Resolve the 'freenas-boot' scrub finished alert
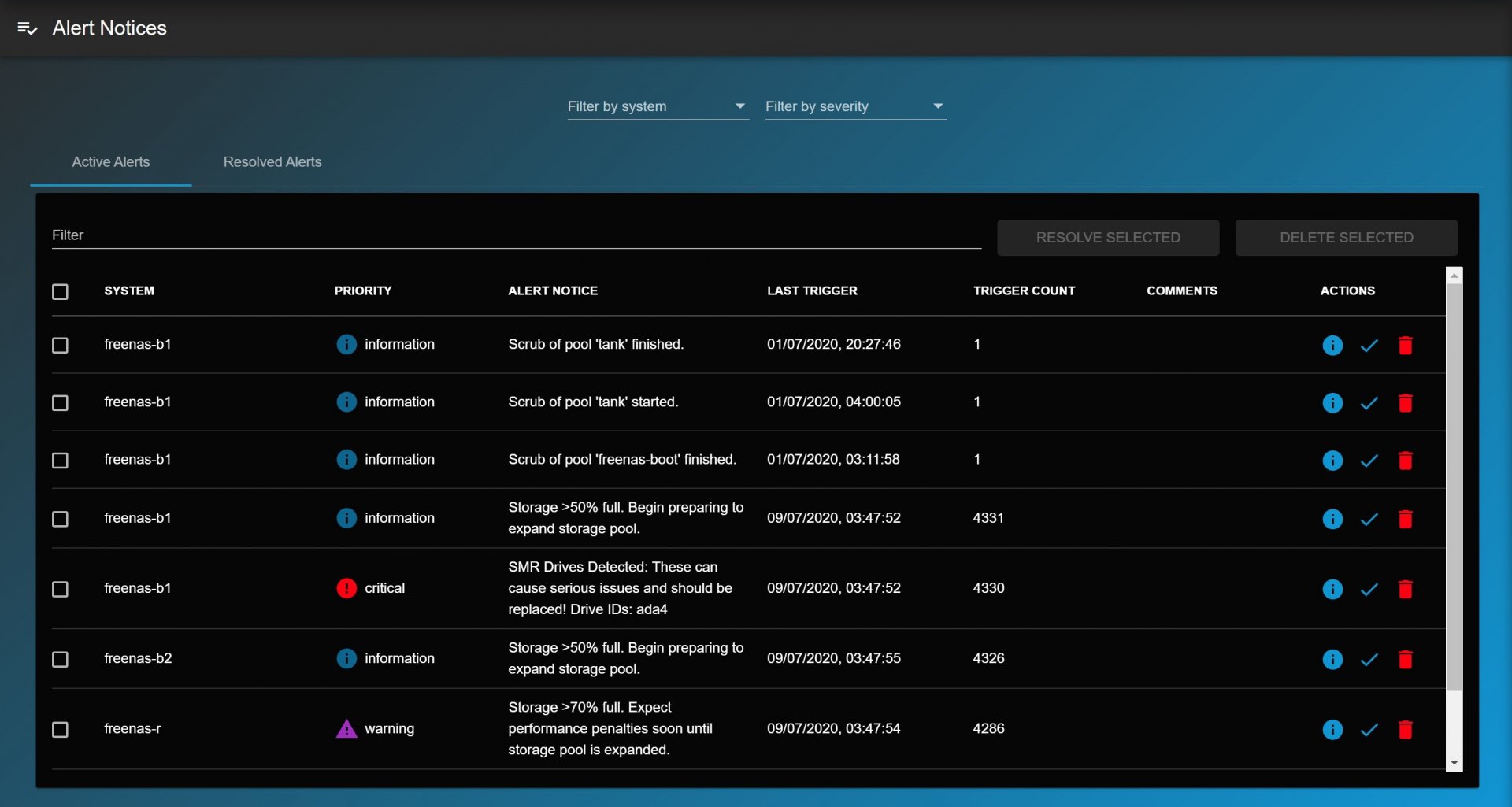The height and width of the screenshot is (807, 1512). [1369, 460]
